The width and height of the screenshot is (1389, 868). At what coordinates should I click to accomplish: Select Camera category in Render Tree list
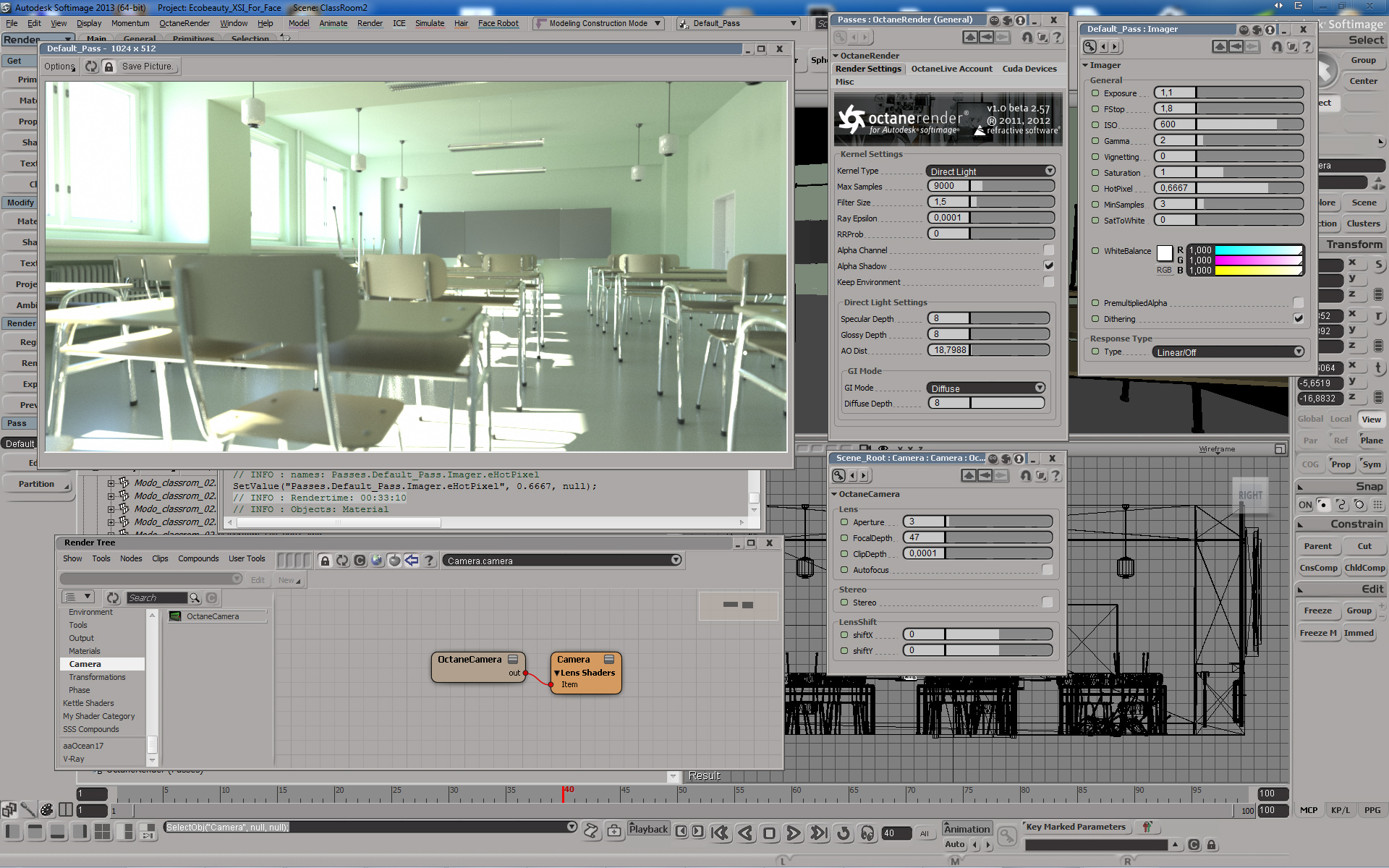click(x=85, y=664)
